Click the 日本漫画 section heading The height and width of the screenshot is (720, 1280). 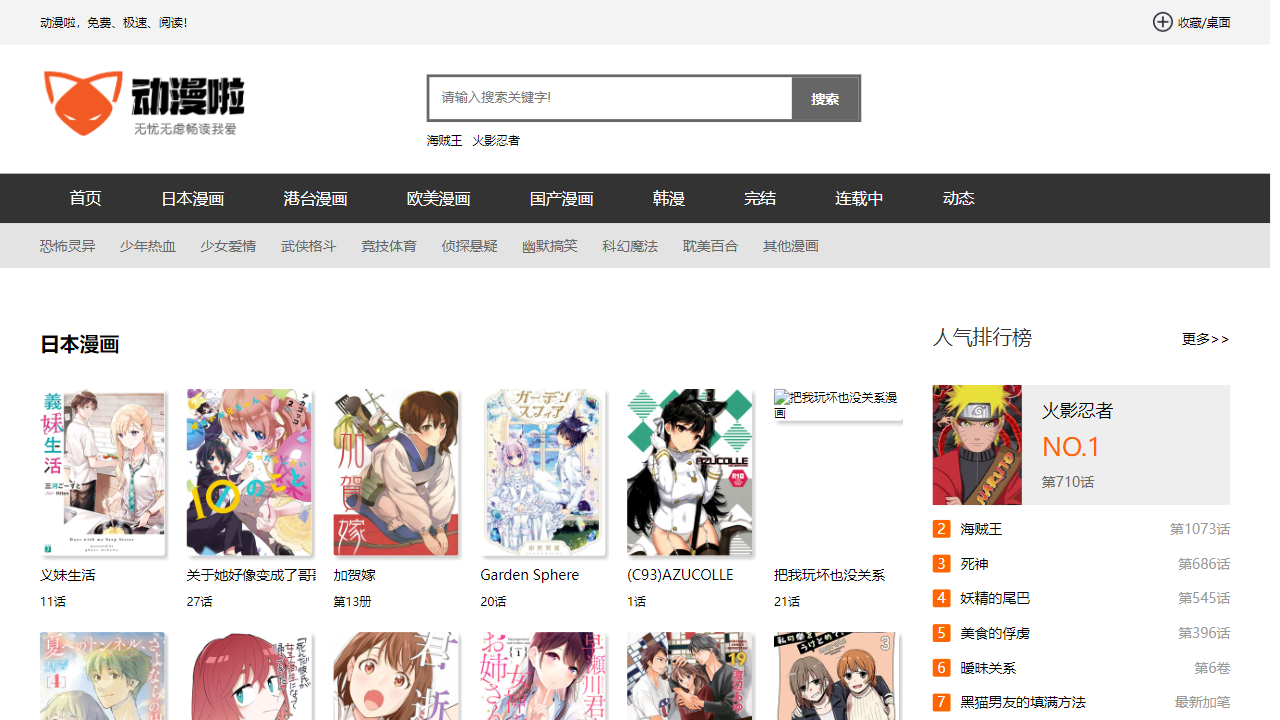[x=80, y=345]
